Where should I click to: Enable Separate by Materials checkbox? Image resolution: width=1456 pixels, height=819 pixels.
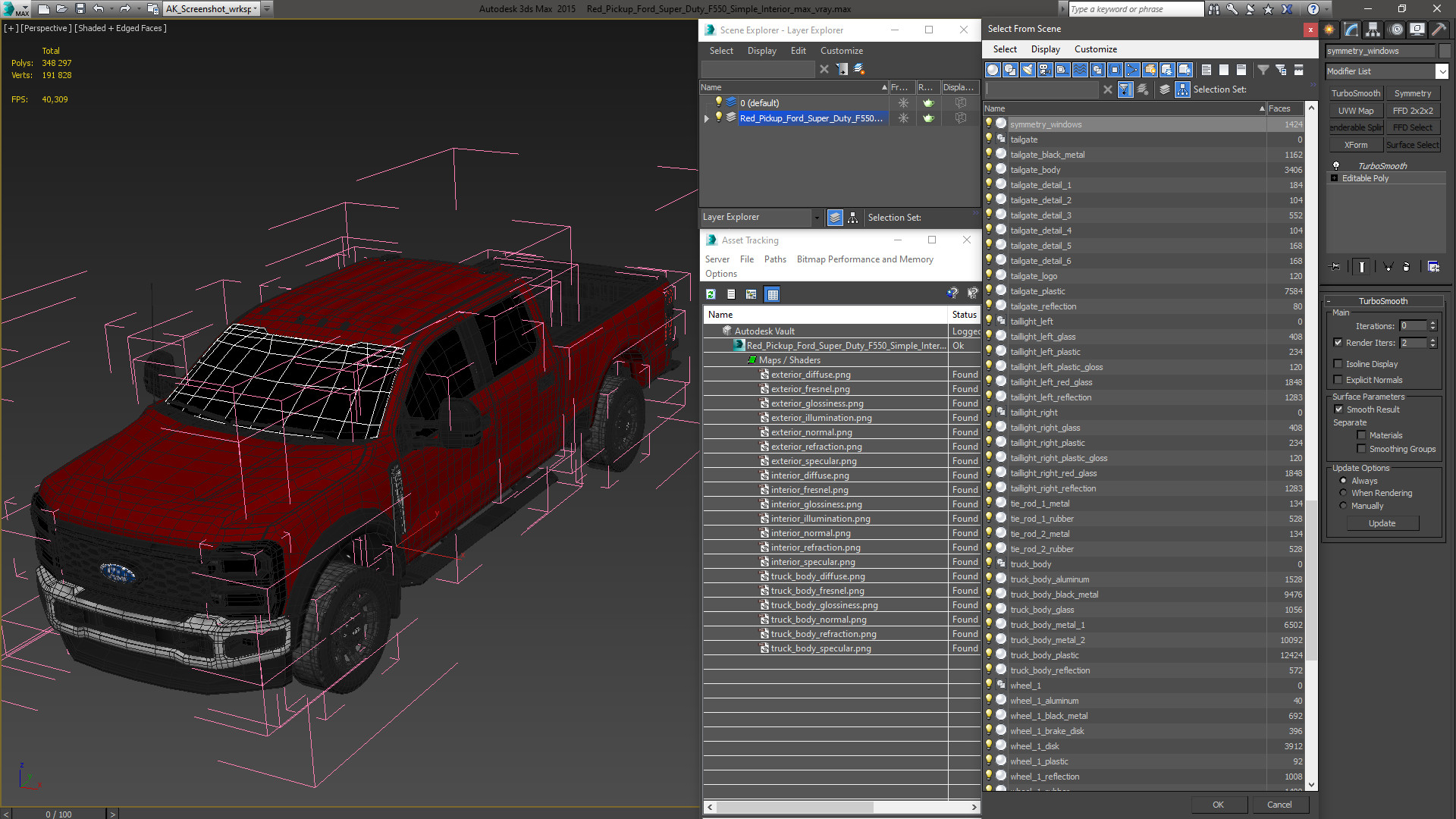tap(1361, 435)
